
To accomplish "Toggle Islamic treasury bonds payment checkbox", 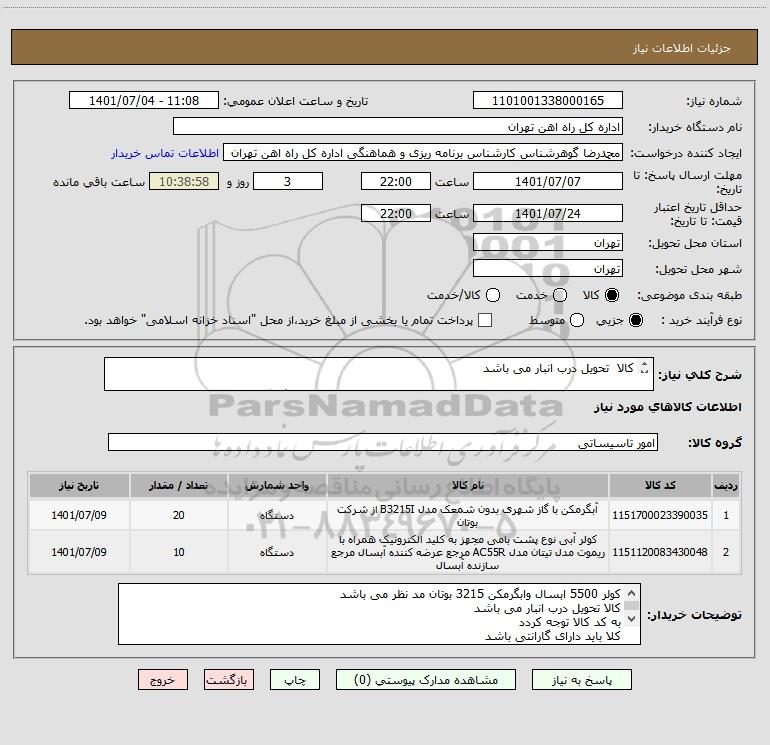I will click(485, 320).
